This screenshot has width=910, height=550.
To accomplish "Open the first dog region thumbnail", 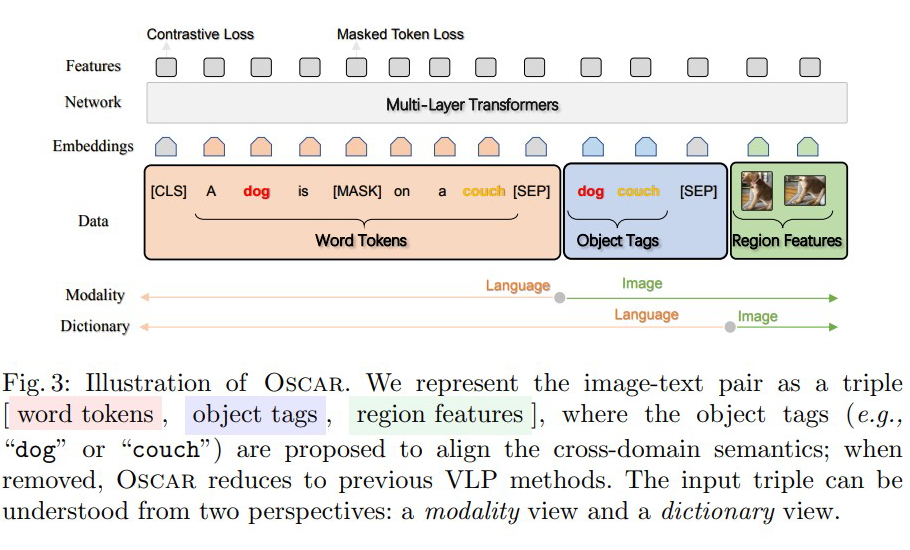I will 757,190.
